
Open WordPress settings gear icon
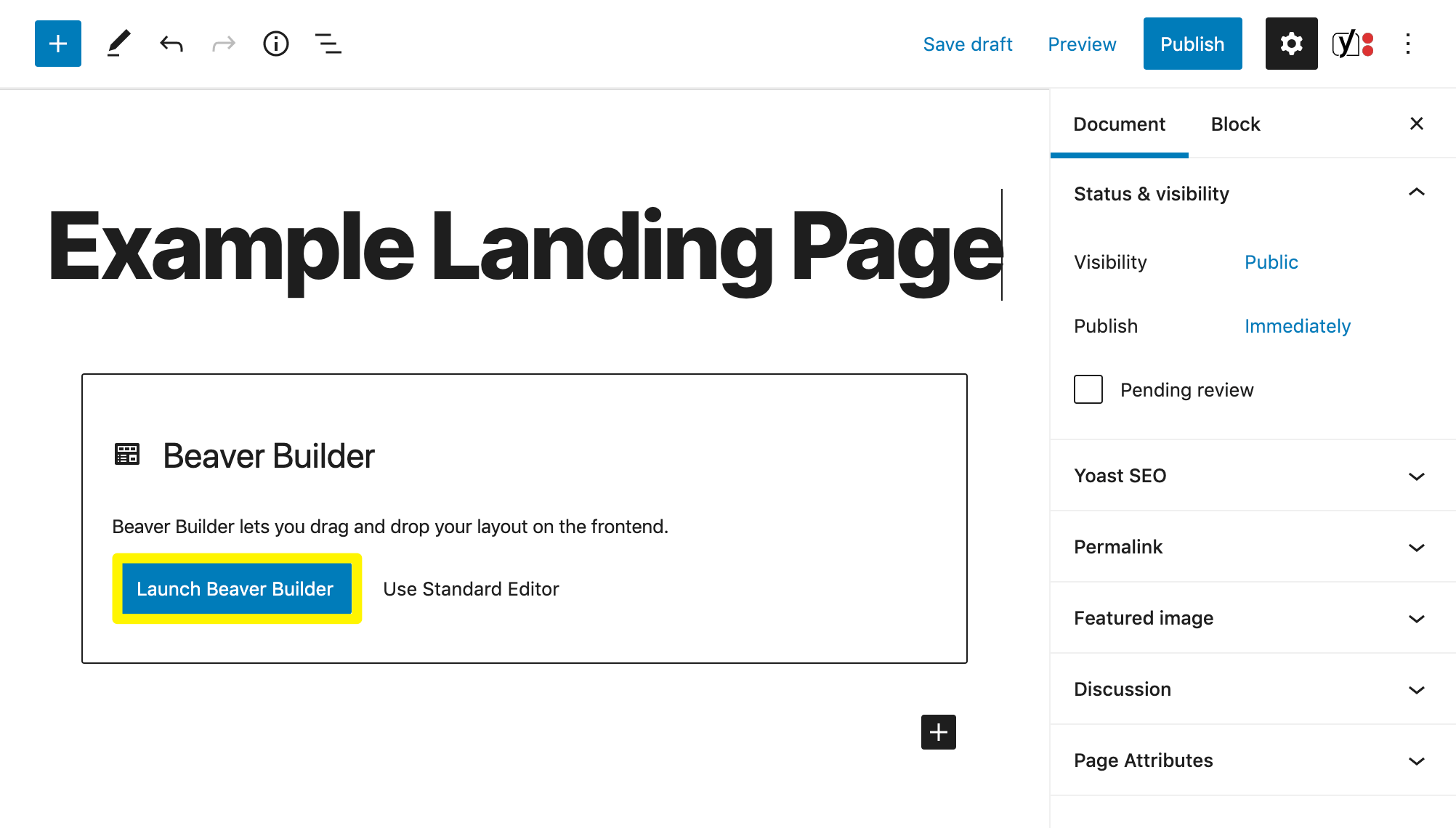click(1291, 44)
